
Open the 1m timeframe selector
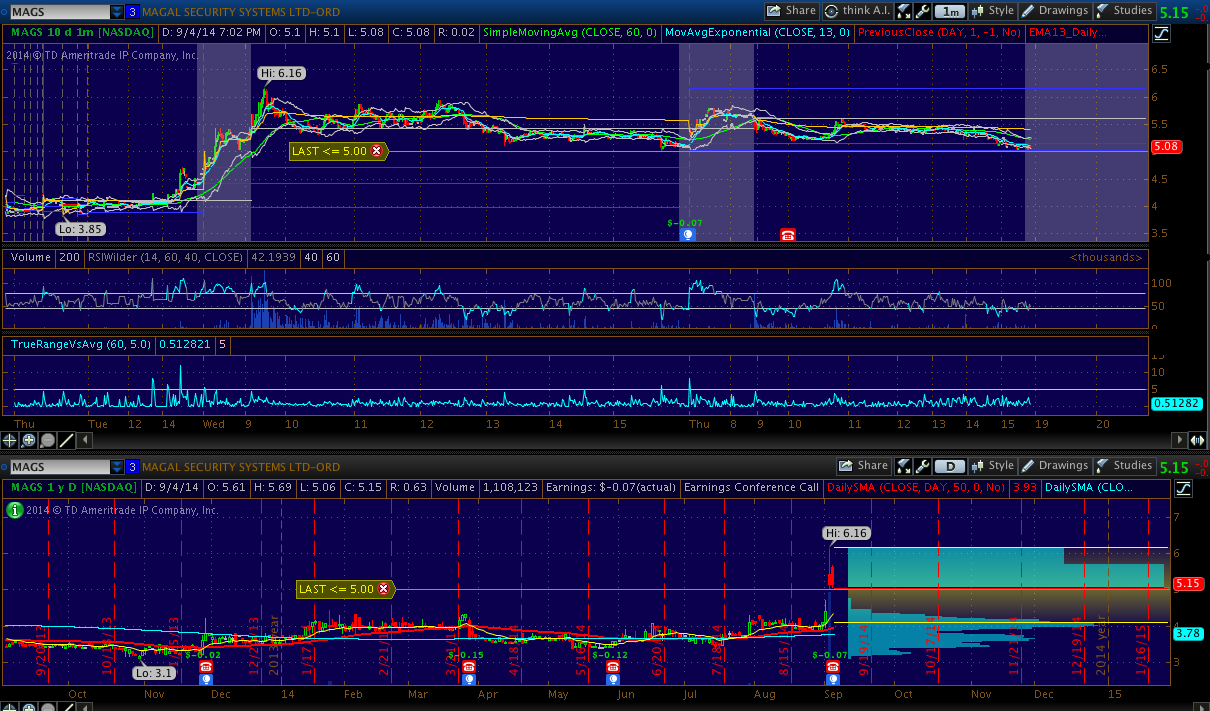tap(949, 12)
